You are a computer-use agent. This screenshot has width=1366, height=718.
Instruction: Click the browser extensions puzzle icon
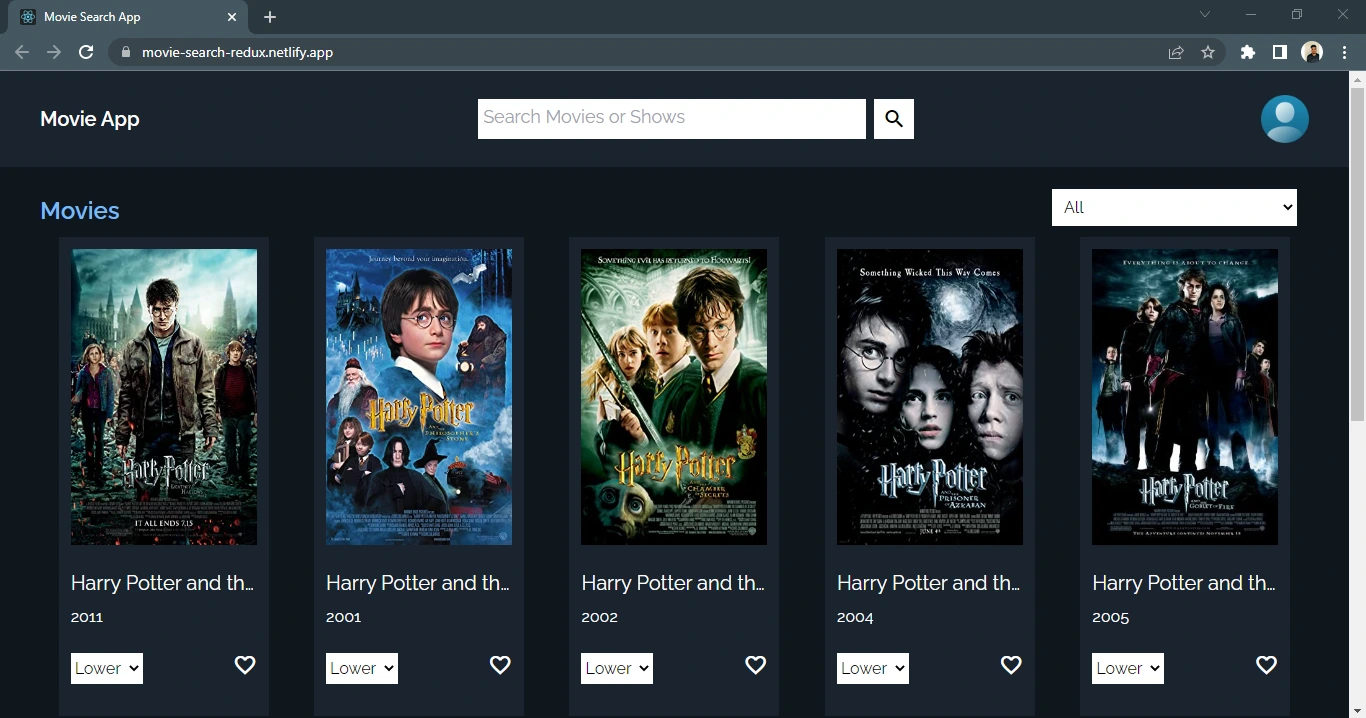tap(1247, 51)
